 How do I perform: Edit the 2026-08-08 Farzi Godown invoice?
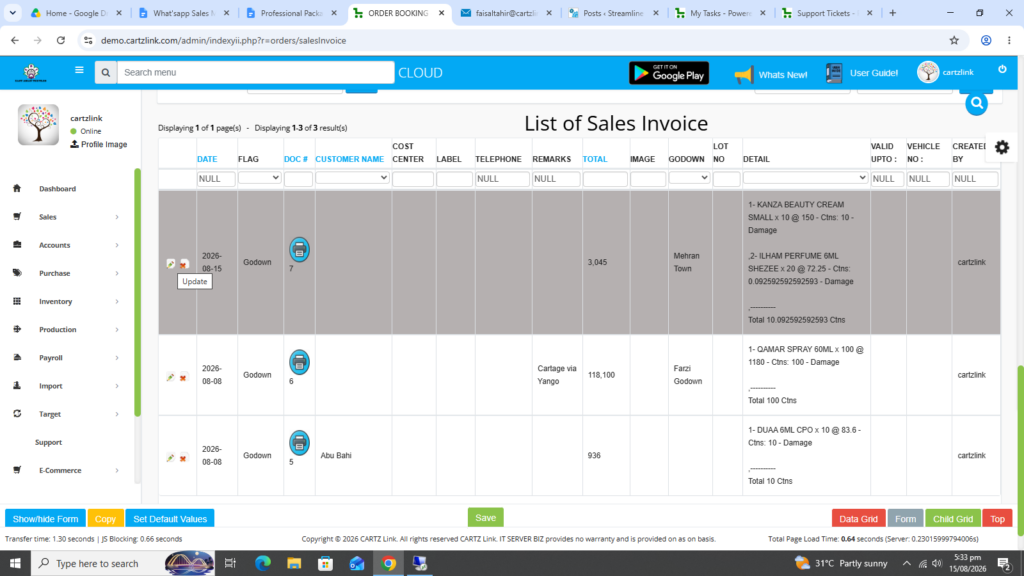pyautogui.click(x=170, y=377)
